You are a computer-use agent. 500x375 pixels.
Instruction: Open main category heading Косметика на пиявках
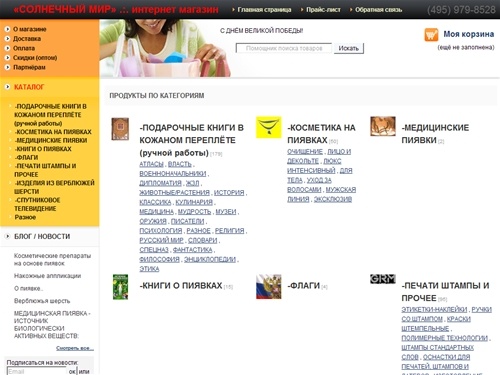click(321, 134)
